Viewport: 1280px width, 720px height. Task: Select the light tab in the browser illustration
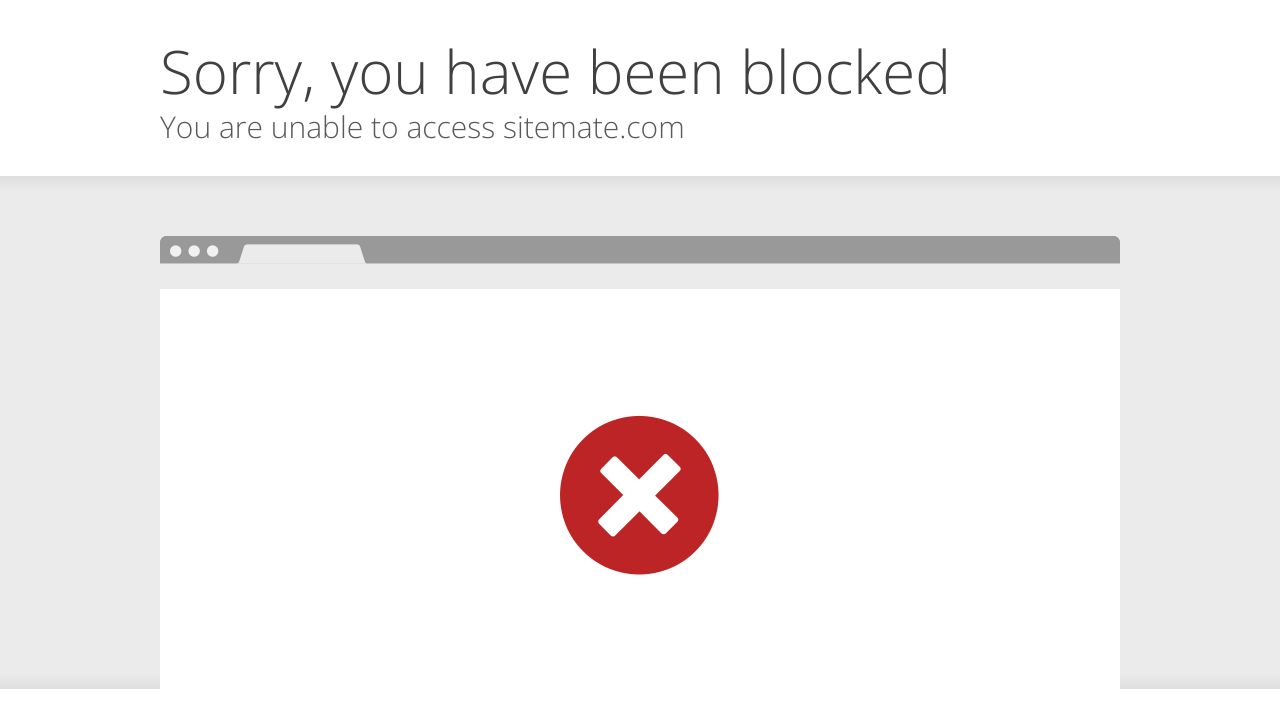click(301, 254)
